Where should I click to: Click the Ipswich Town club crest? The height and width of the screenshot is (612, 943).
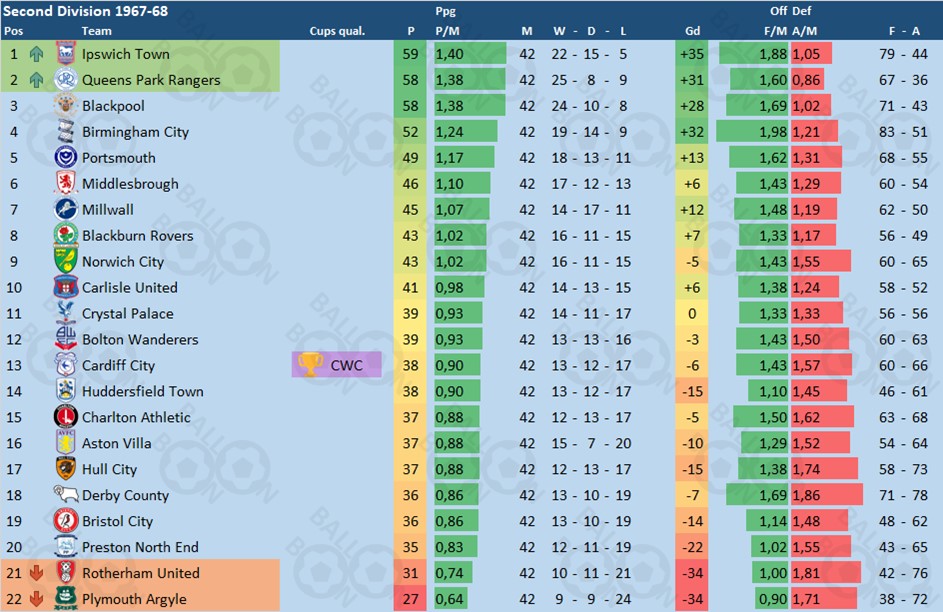point(66,54)
